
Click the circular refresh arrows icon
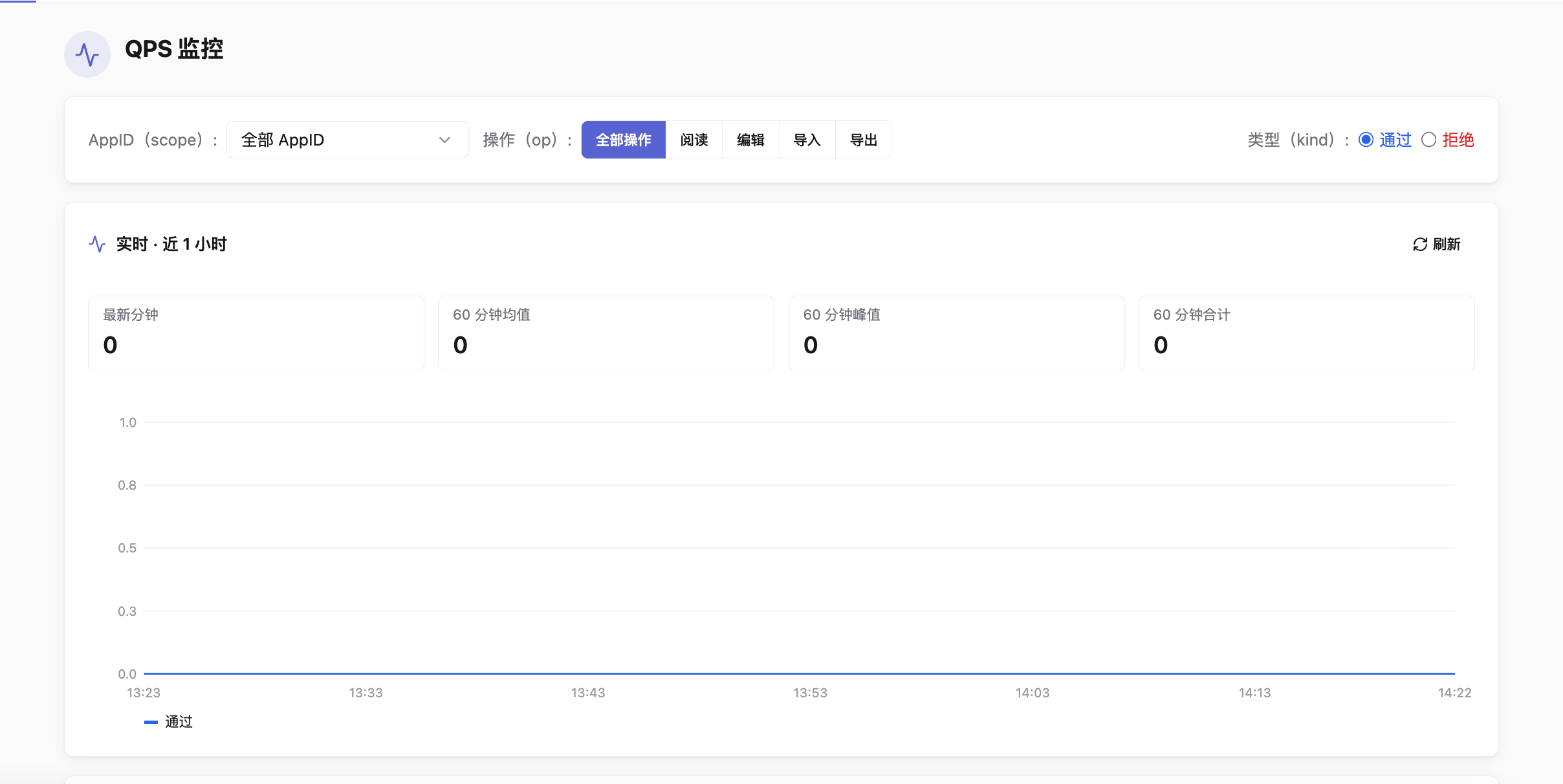pyautogui.click(x=1420, y=244)
